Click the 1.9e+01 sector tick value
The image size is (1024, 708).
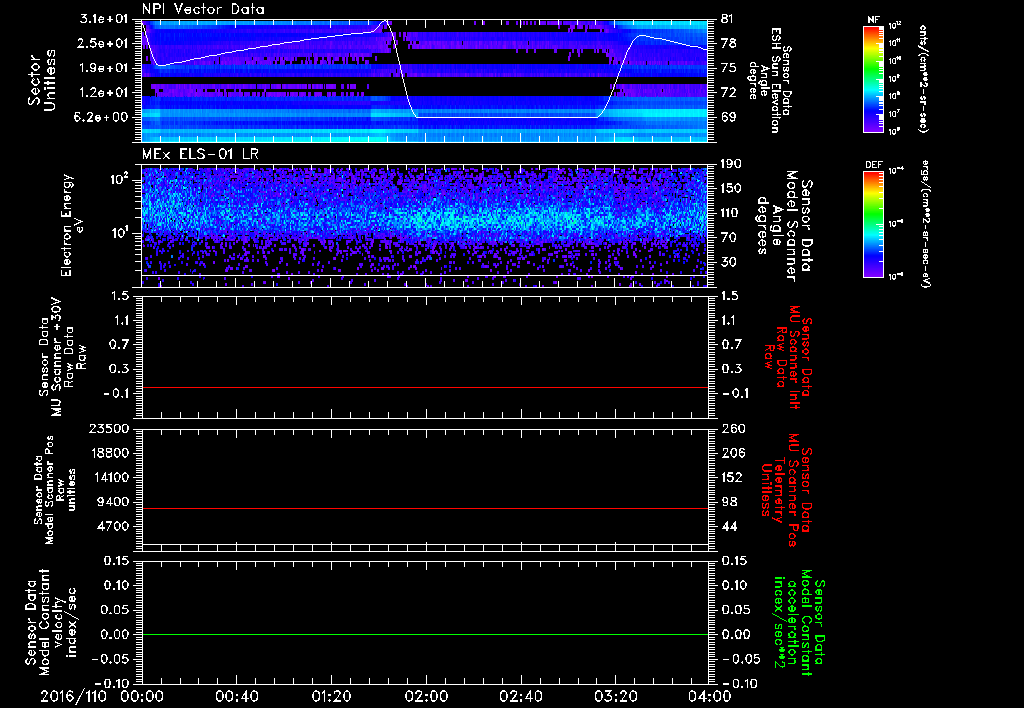click(x=102, y=68)
